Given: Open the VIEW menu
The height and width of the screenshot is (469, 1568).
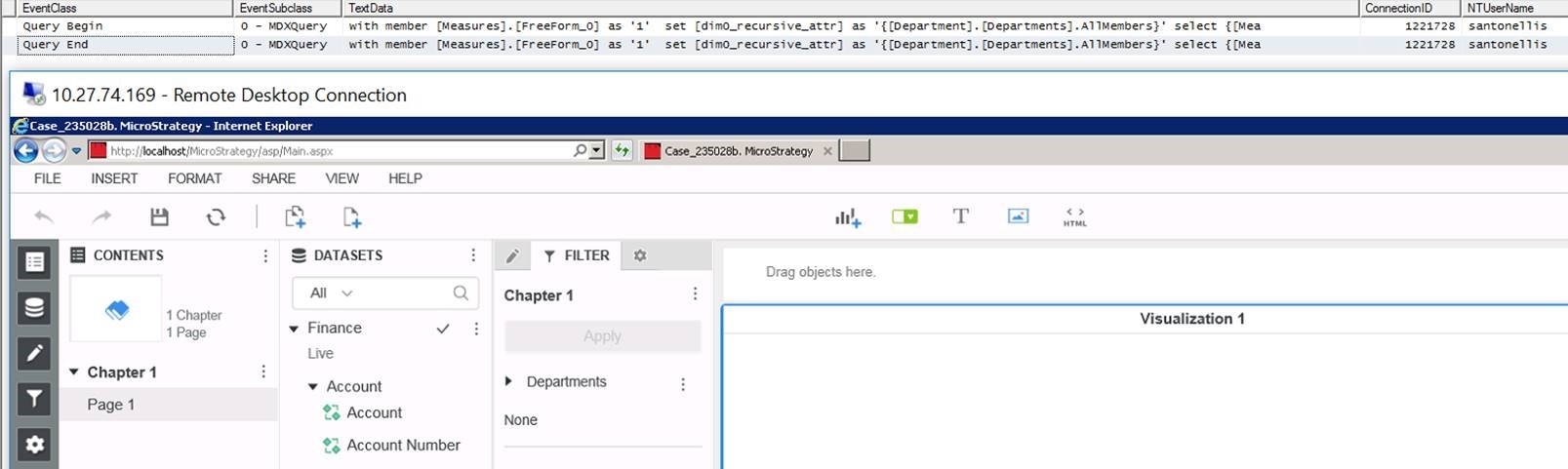Looking at the screenshot, I should point(342,178).
